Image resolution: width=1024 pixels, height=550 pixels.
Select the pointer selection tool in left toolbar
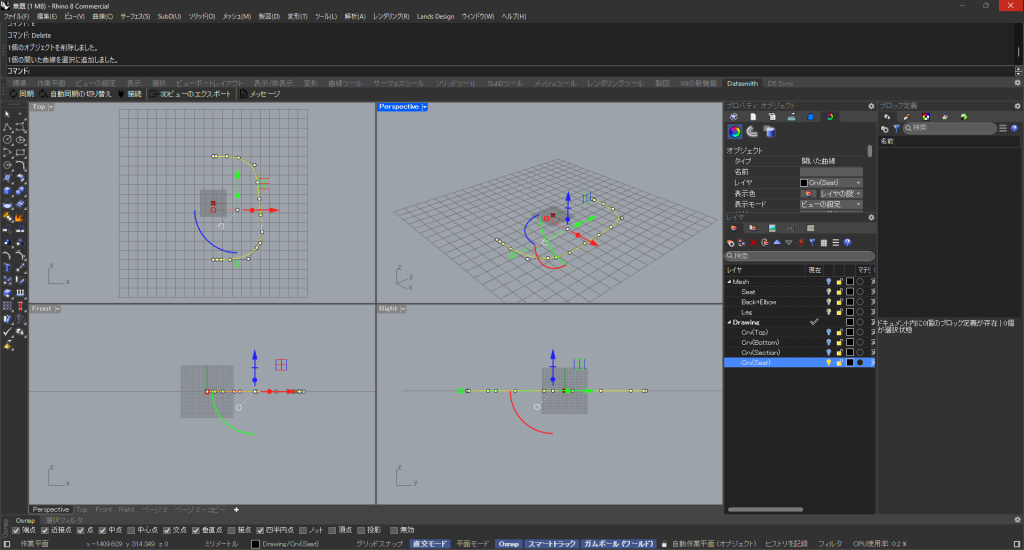point(8,115)
